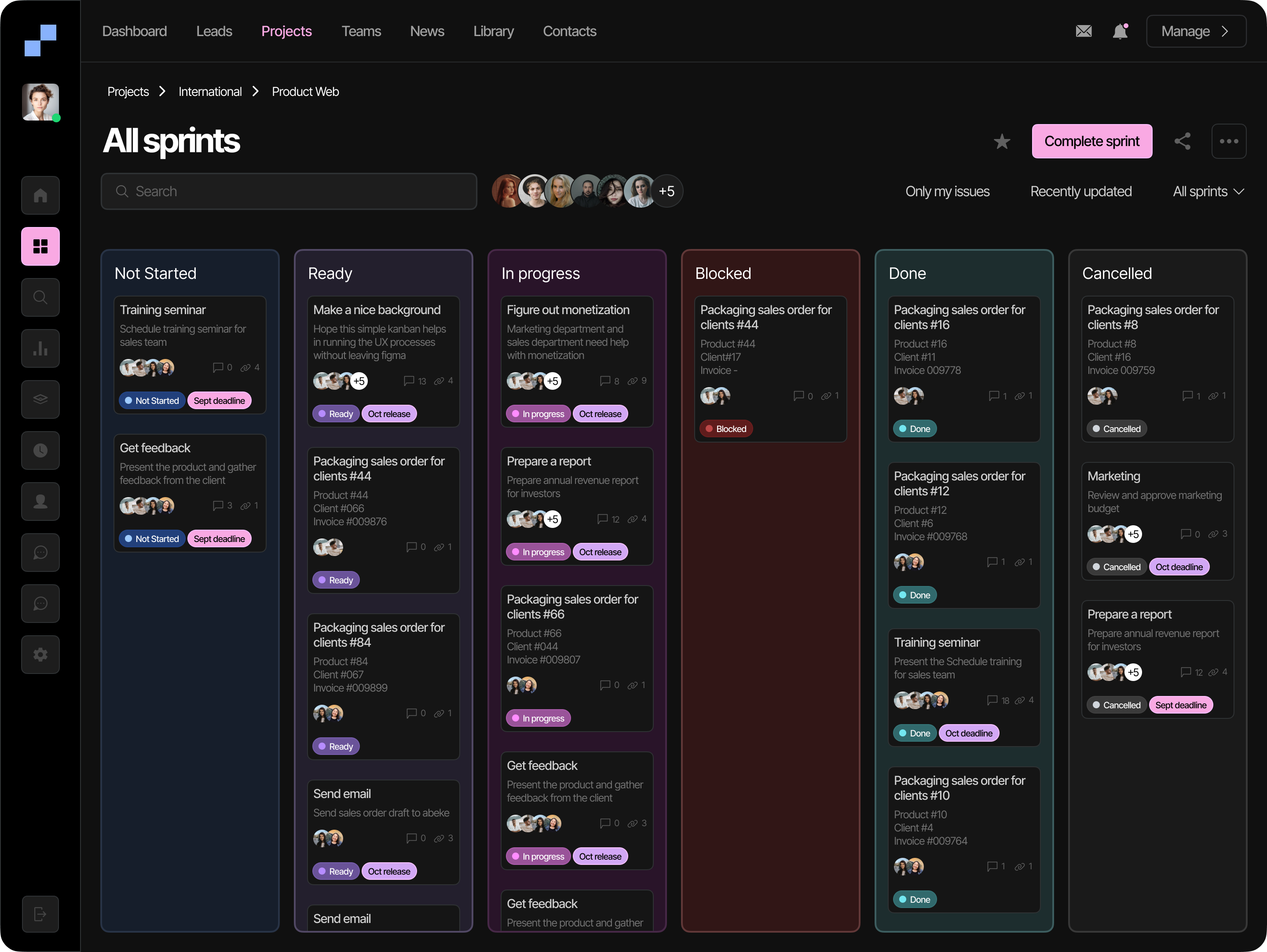Open the bar chart analytics icon
The width and height of the screenshot is (1267, 952).
[40, 348]
